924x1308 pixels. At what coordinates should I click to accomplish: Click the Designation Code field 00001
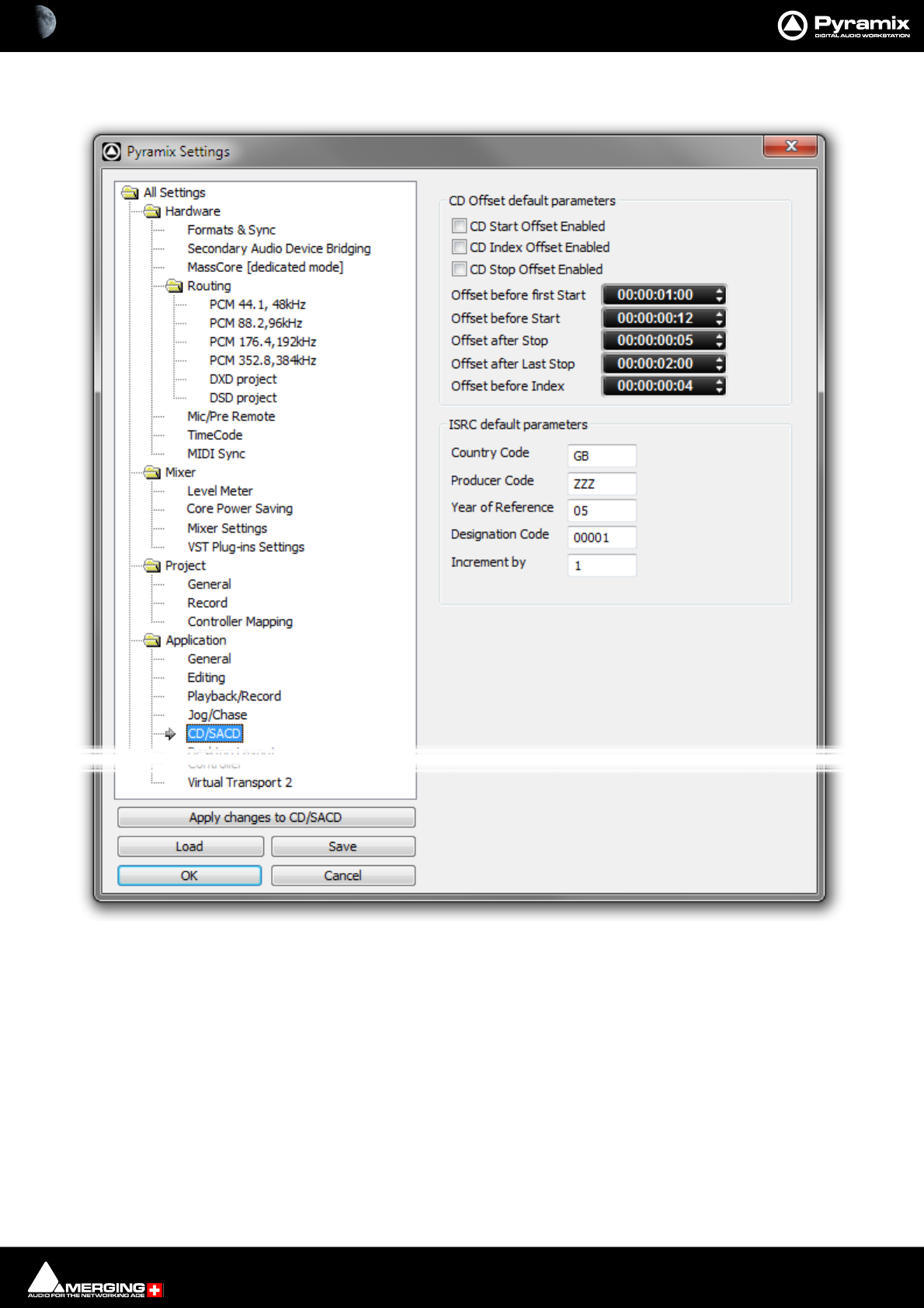click(x=602, y=537)
